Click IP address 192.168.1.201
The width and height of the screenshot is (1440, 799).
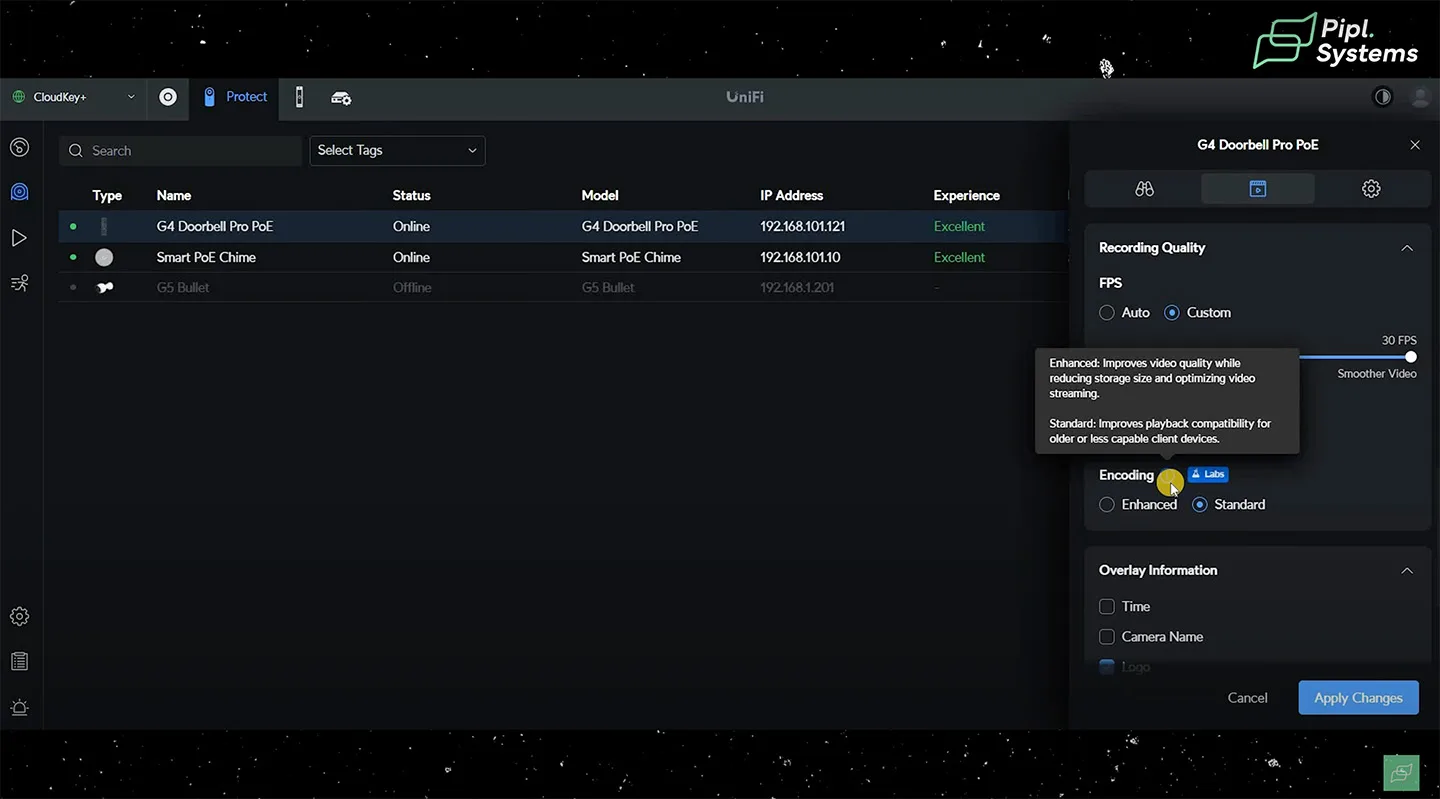coord(797,288)
